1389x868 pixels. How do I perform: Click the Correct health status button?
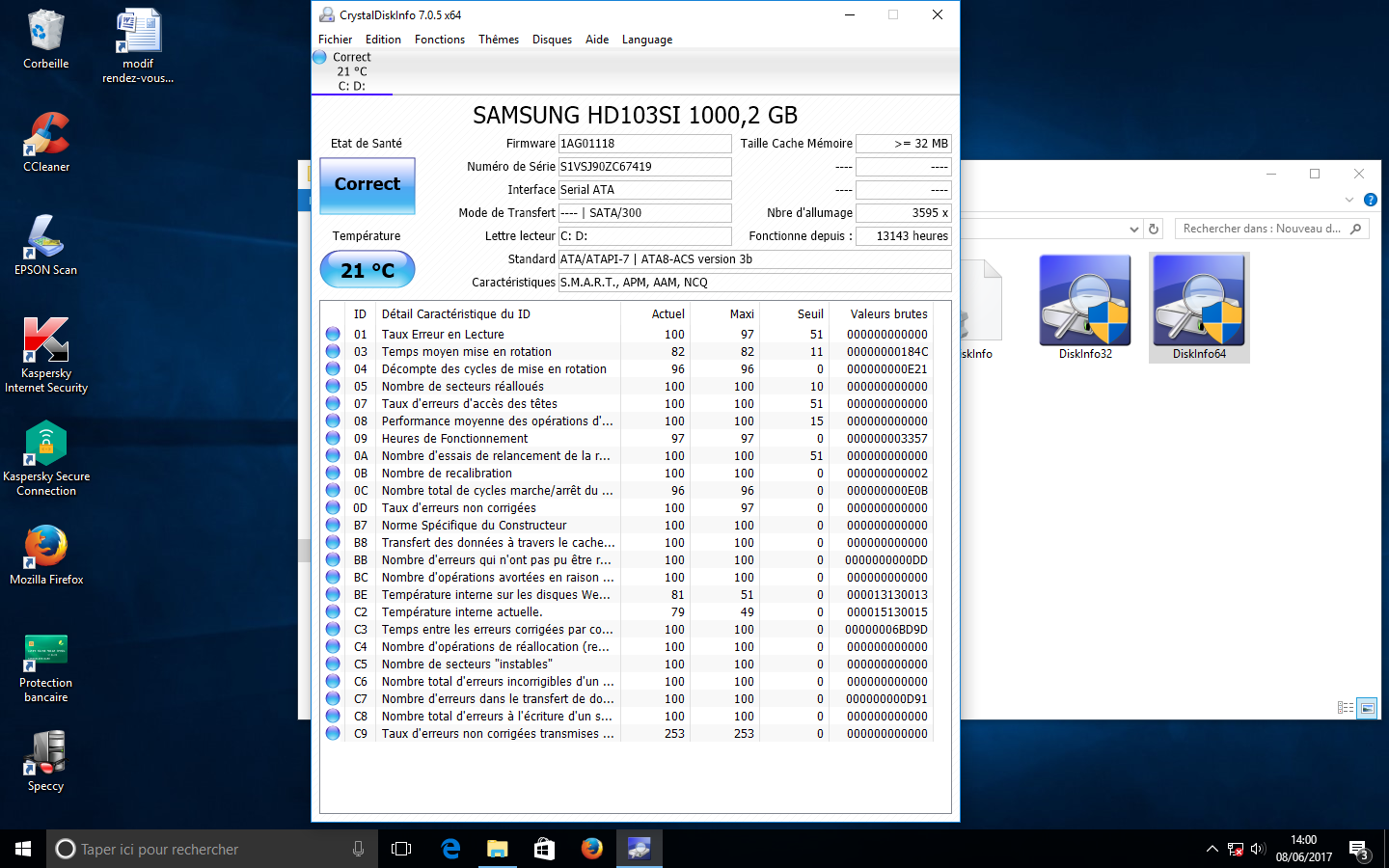(368, 185)
